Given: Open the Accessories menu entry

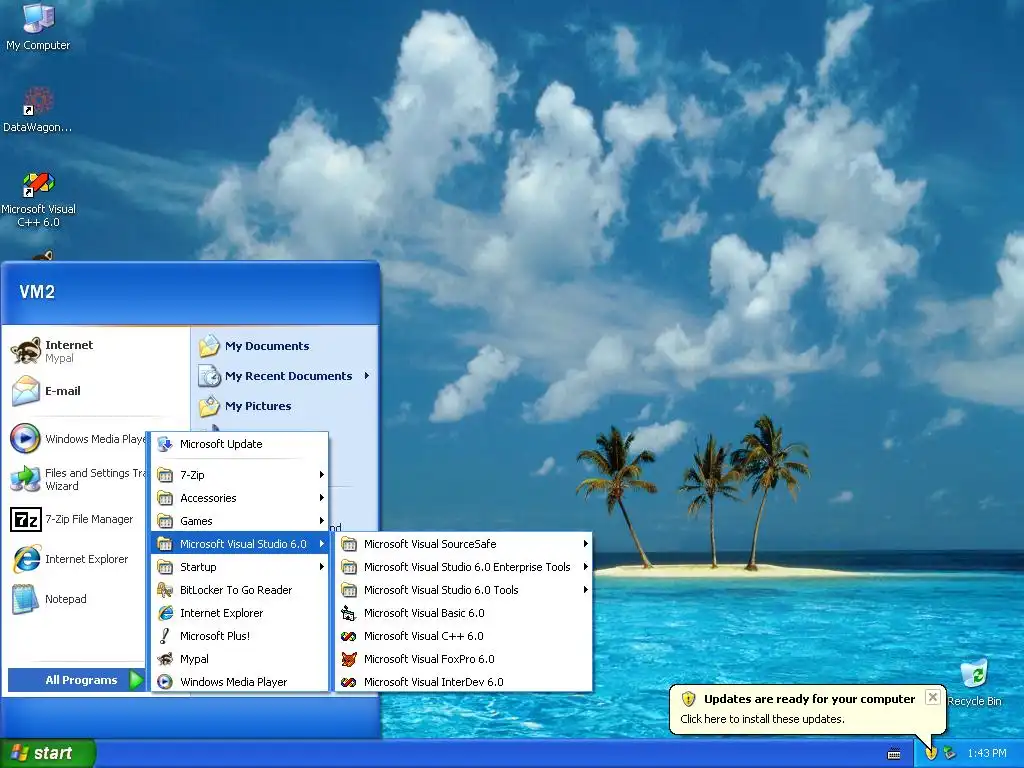Looking at the screenshot, I should (x=240, y=498).
